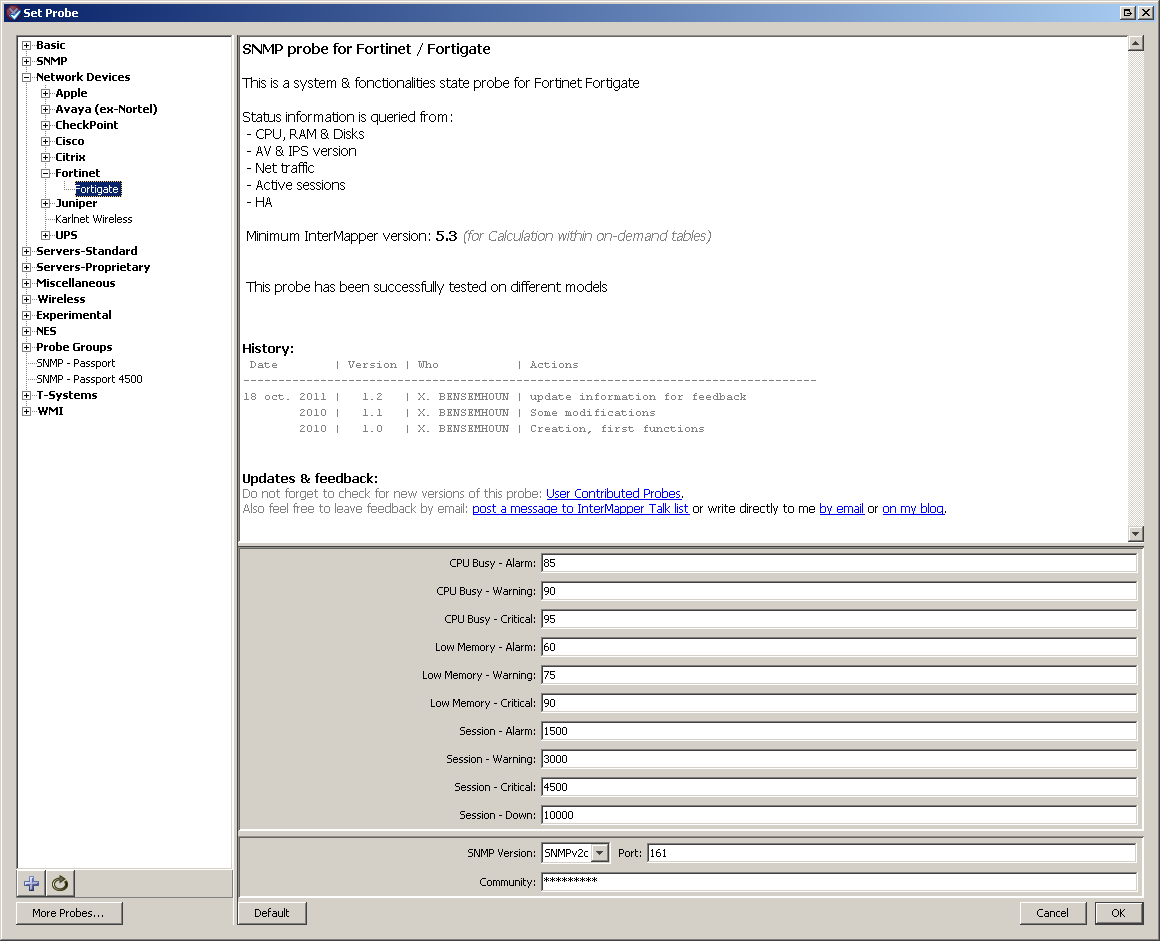Expand the WMI category

[x=27, y=411]
